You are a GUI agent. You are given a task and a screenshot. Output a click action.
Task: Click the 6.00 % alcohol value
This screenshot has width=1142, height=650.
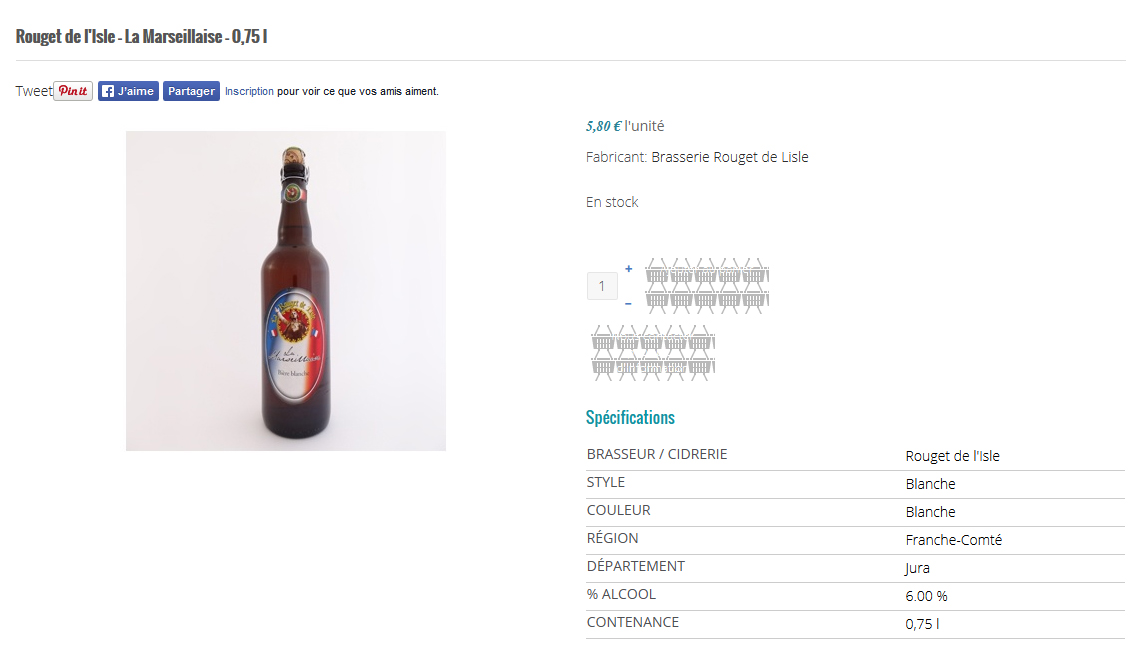[926, 596]
